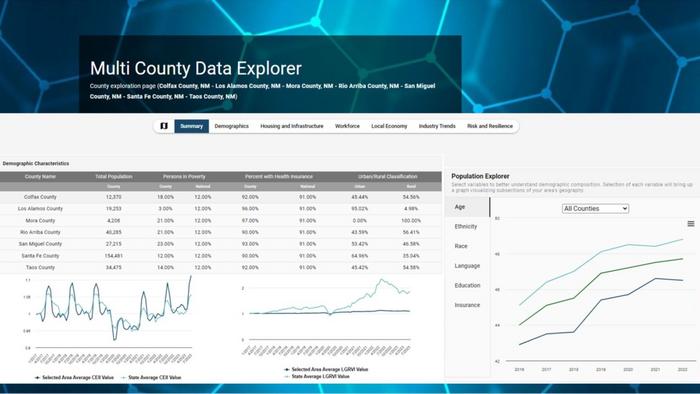Image resolution: width=700 pixels, height=394 pixels.
Task: Click the Population Explorer heading
Action: [x=480, y=176]
